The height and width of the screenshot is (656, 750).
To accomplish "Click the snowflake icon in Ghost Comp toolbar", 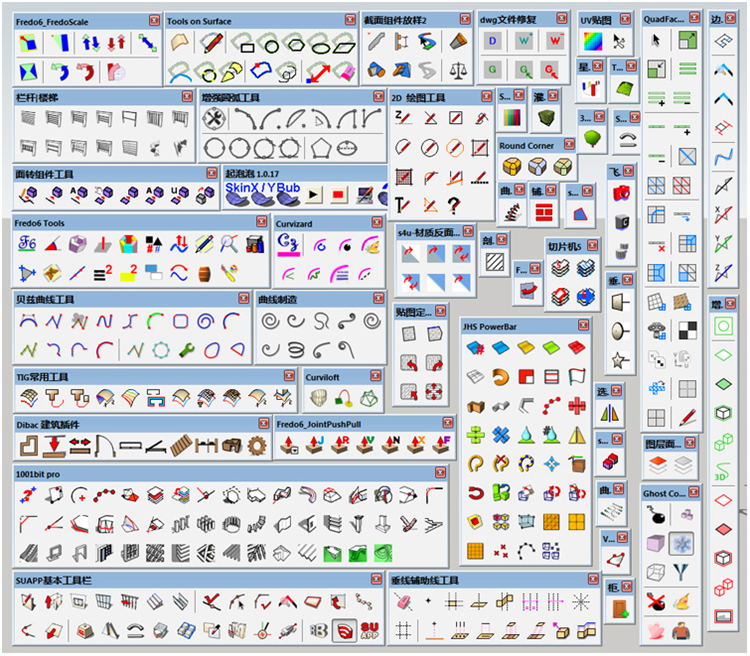I will (x=681, y=544).
